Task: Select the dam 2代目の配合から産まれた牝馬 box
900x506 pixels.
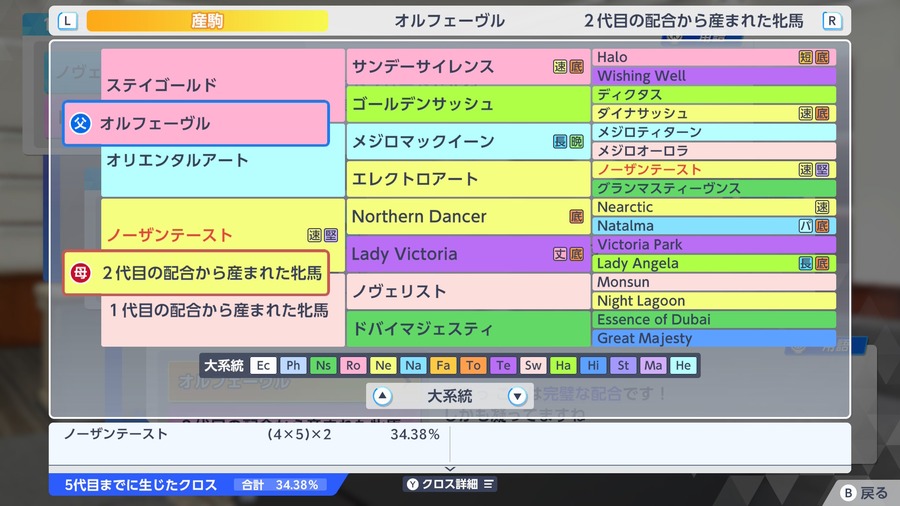Action: coord(196,273)
